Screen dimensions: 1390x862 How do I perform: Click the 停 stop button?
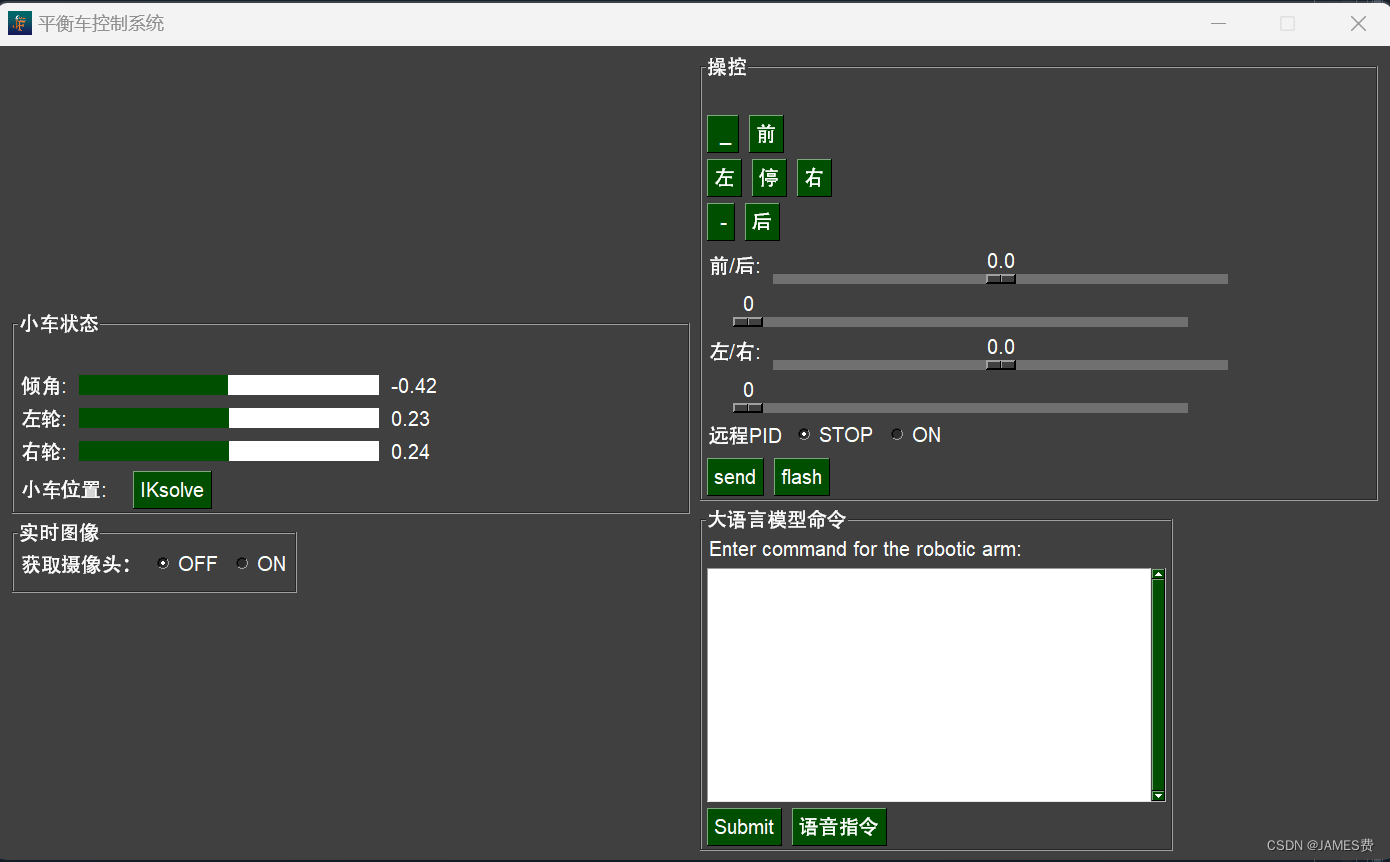769,178
